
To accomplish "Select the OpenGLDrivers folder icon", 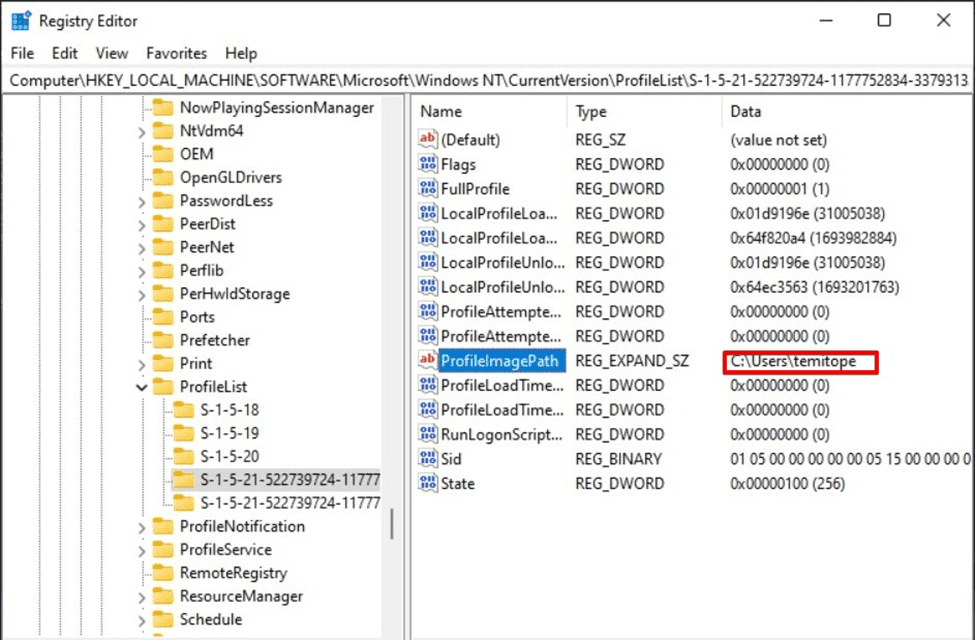I will point(162,178).
